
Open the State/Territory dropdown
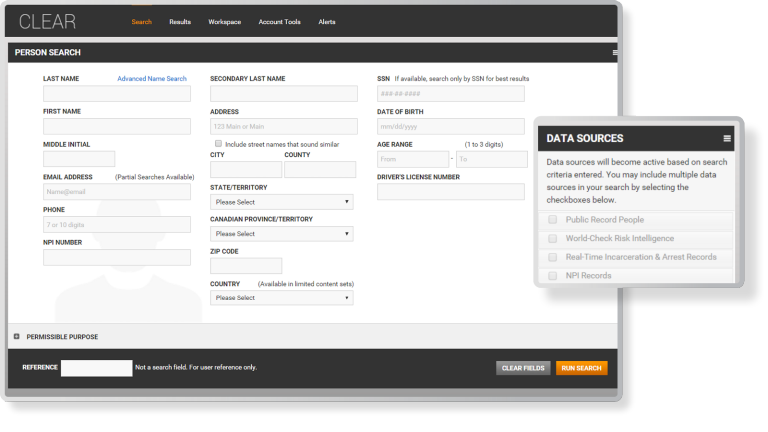281,202
